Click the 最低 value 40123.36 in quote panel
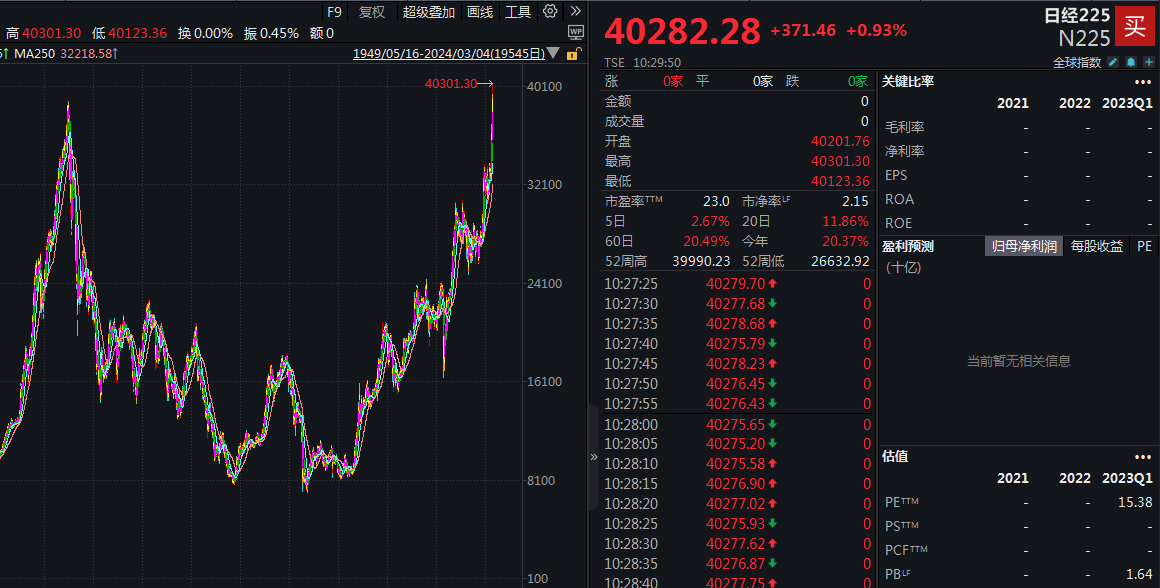Image resolution: width=1160 pixels, height=588 pixels. pos(840,181)
